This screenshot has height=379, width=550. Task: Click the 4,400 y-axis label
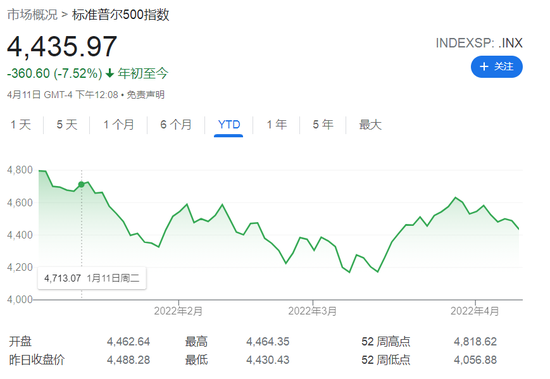click(x=20, y=235)
